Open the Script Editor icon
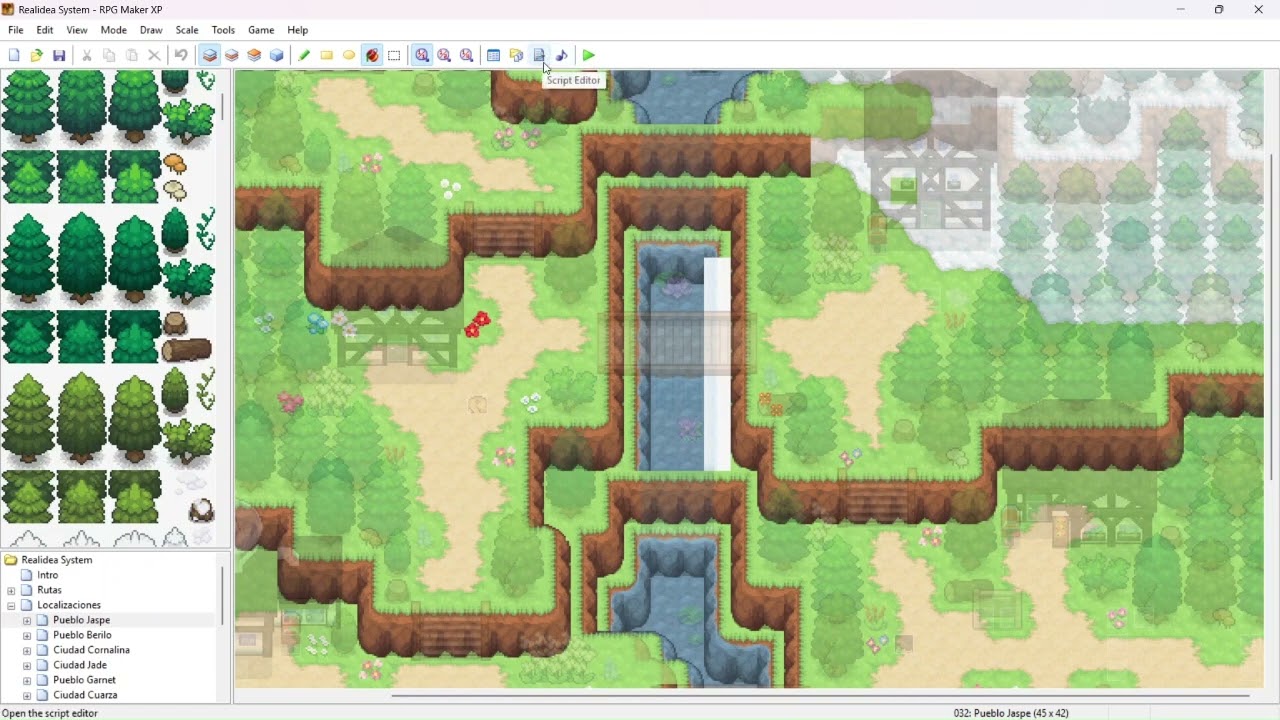The image size is (1280, 720). point(539,56)
